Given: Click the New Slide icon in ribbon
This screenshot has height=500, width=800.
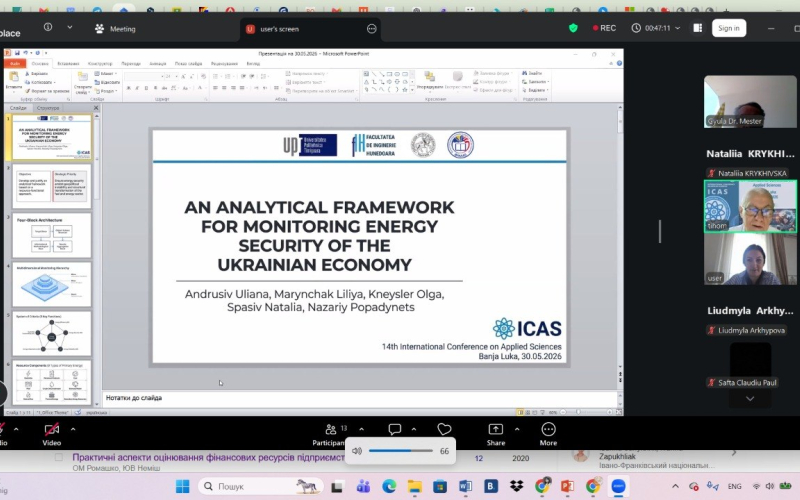Looking at the screenshot, I should point(82,77).
